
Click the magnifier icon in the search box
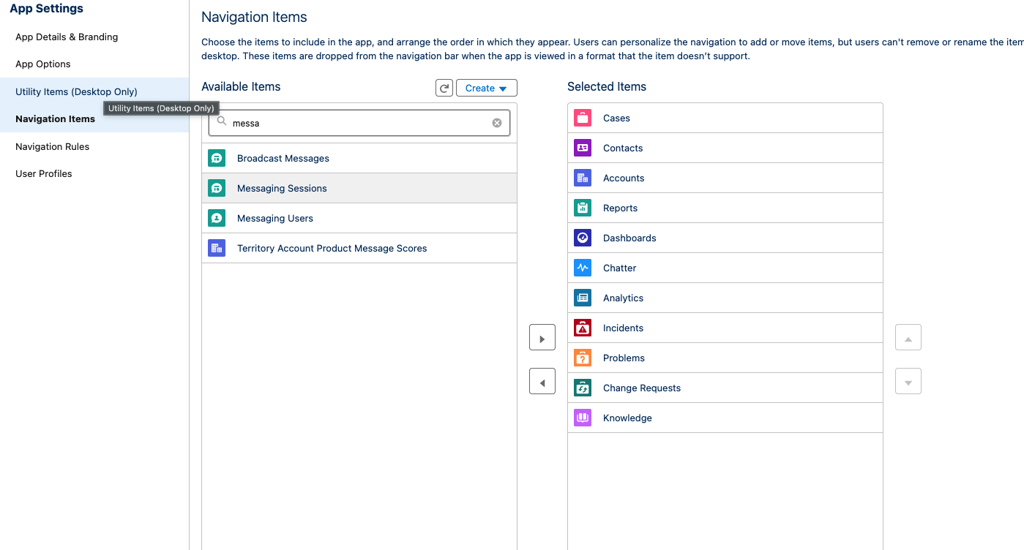click(x=221, y=121)
